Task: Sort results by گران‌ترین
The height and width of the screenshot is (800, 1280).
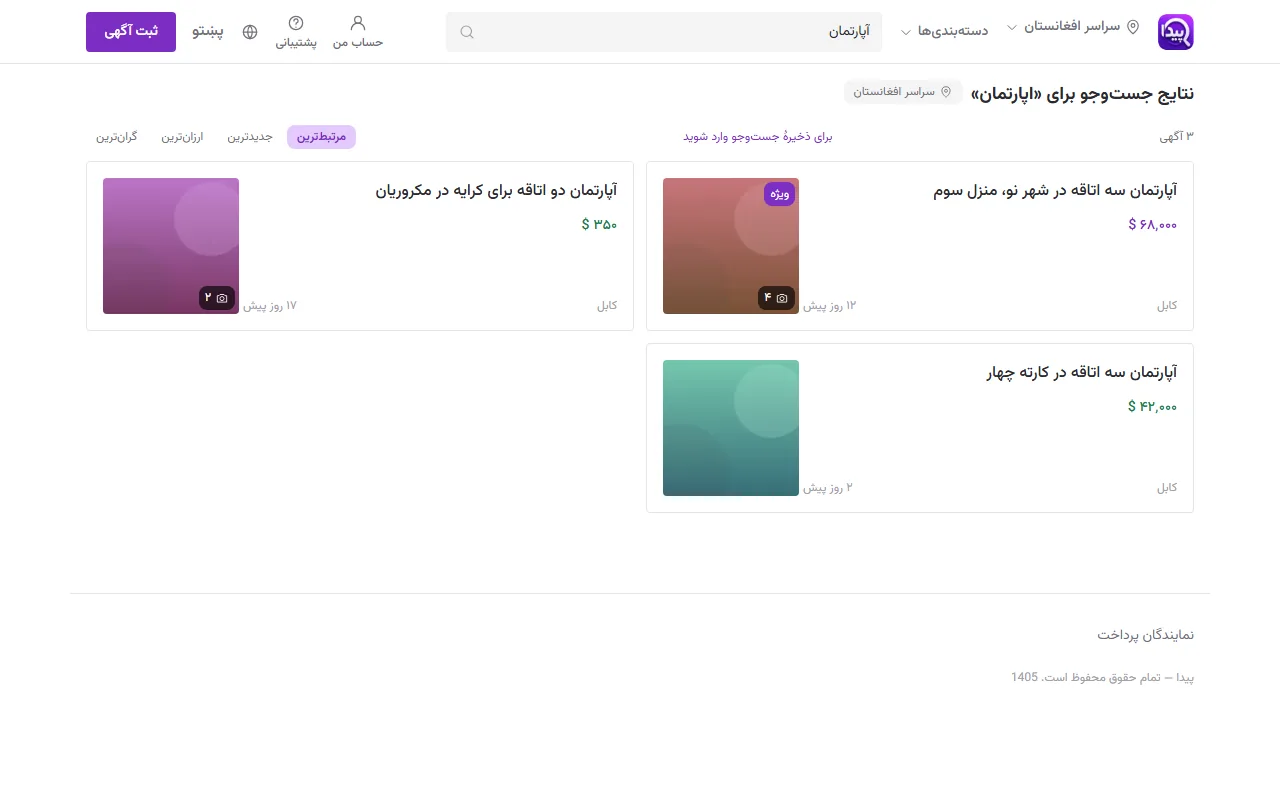Action: click(x=117, y=137)
